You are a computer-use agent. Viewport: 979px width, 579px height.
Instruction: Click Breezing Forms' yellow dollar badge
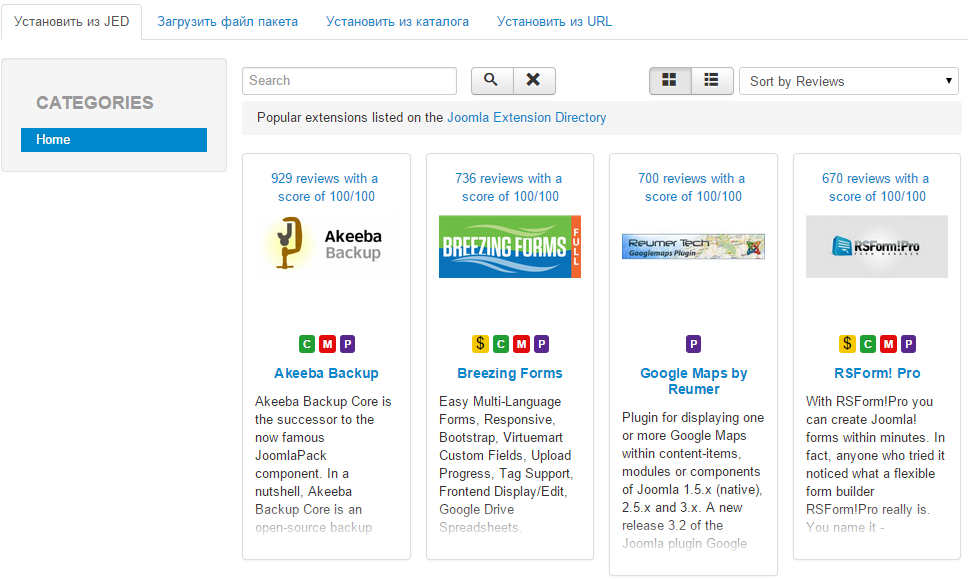[x=480, y=344]
